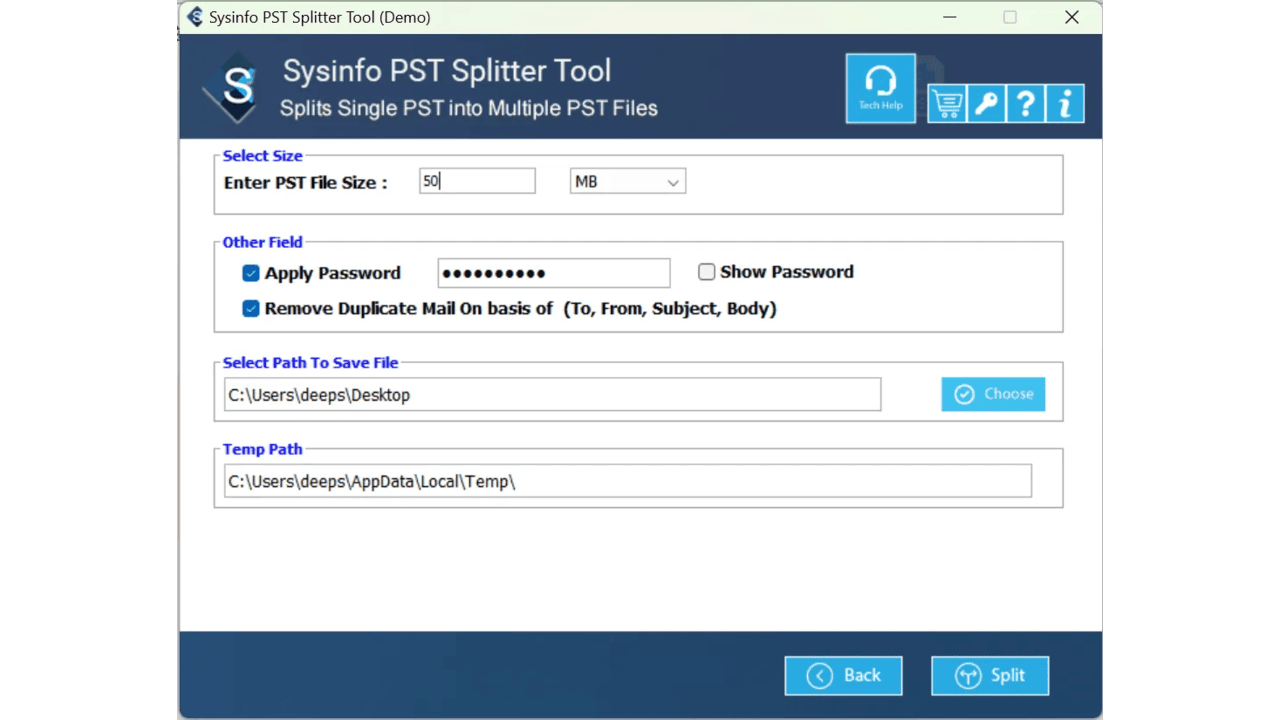Open help via question mark icon

(x=1025, y=103)
